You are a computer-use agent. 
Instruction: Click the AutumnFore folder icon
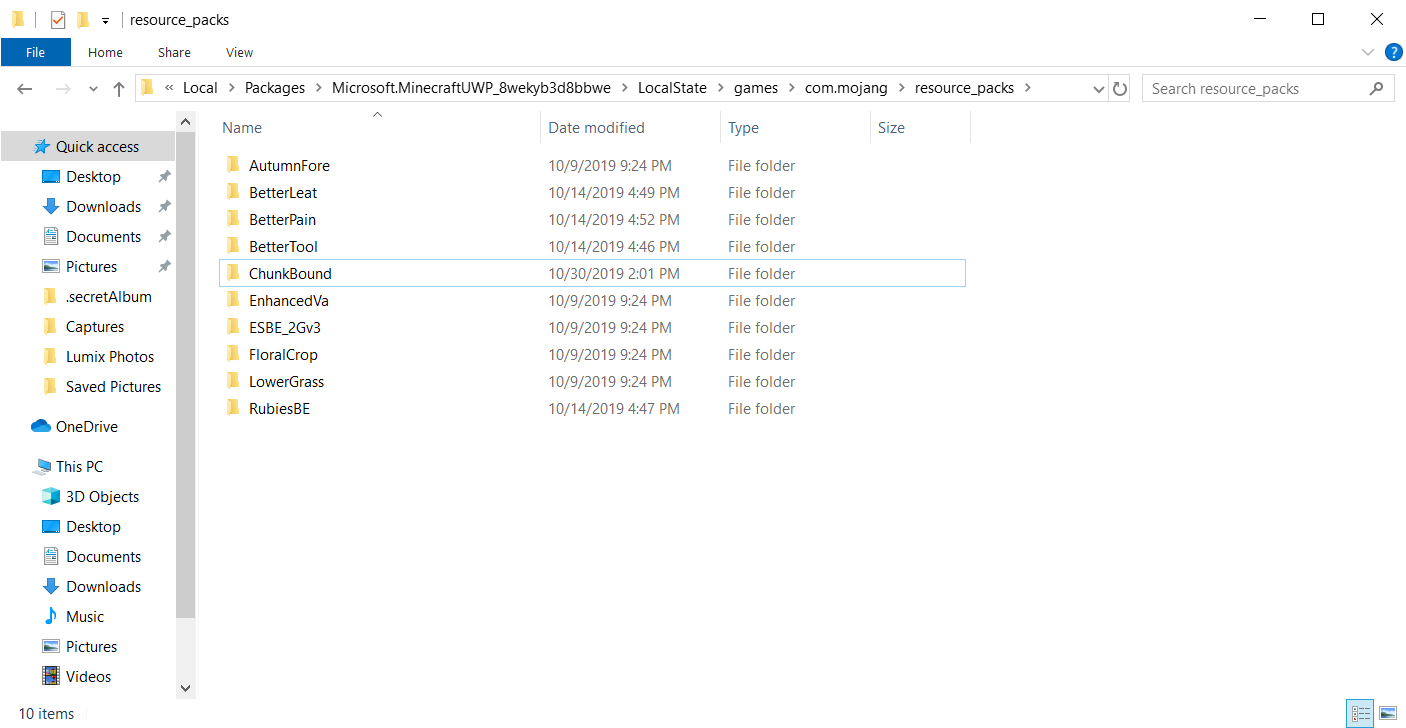pos(233,165)
